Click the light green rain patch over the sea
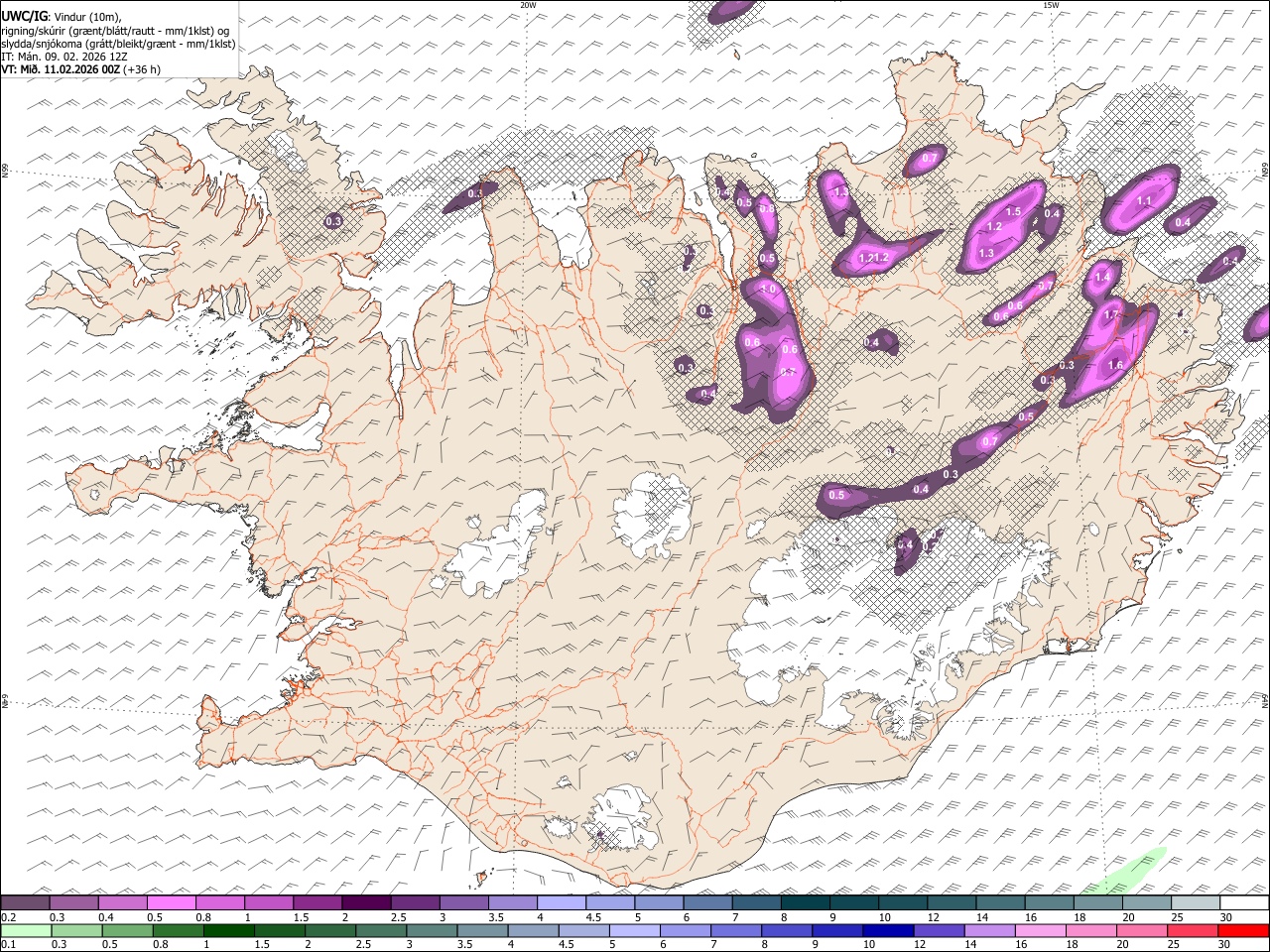The height and width of the screenshot is (952, 1270). (x=1127, y=873)
